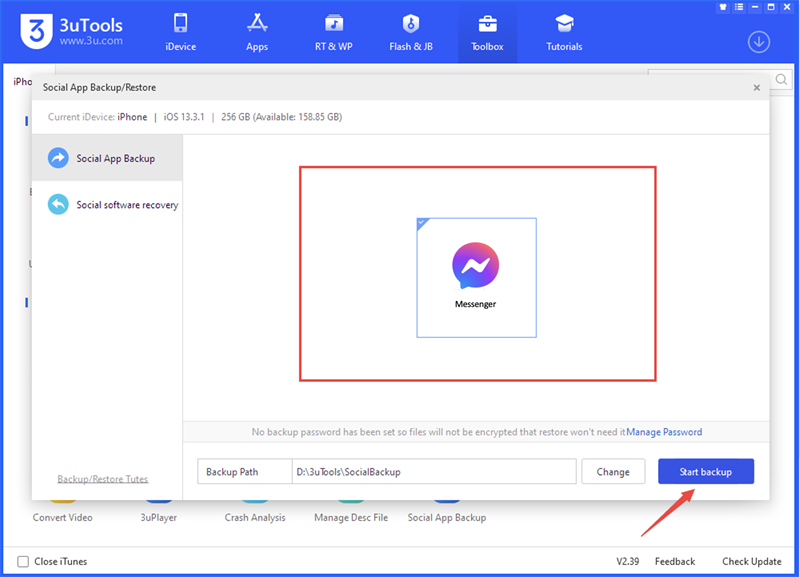Select the Messenger app tile
This screenshot has height=577, width=800.
(x=476, y=278)
